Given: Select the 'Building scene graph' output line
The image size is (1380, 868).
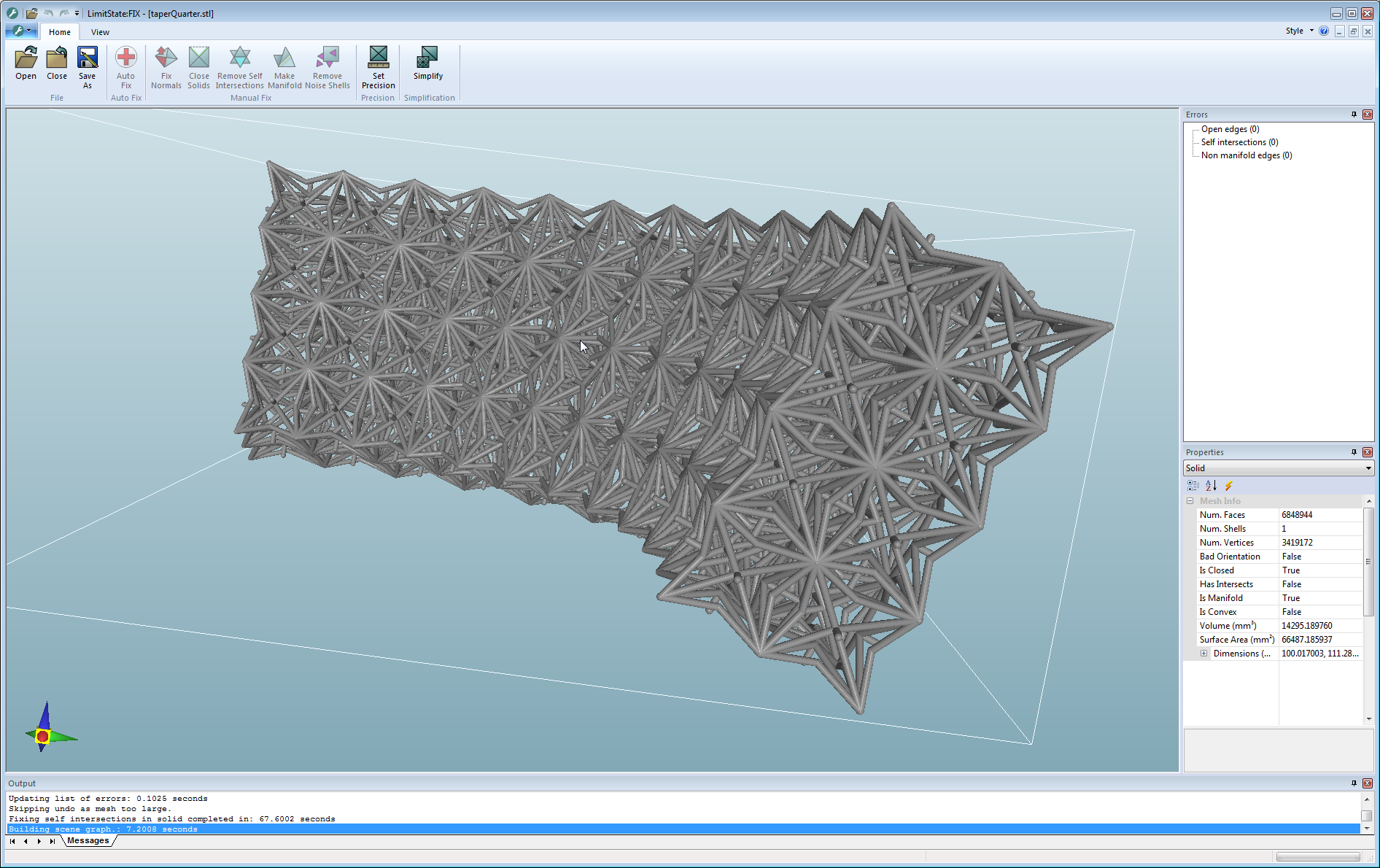Looking at the screenshot, I should pos(683,829).
